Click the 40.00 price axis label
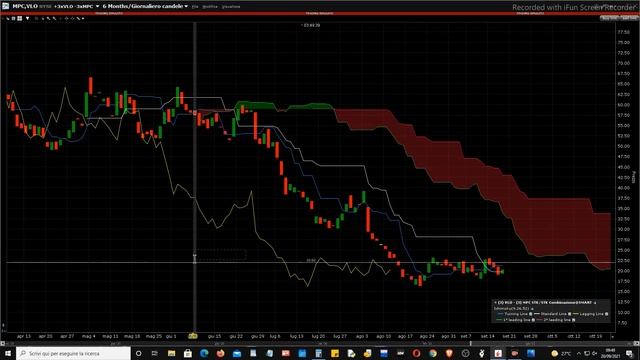 [x=624, y=188]
